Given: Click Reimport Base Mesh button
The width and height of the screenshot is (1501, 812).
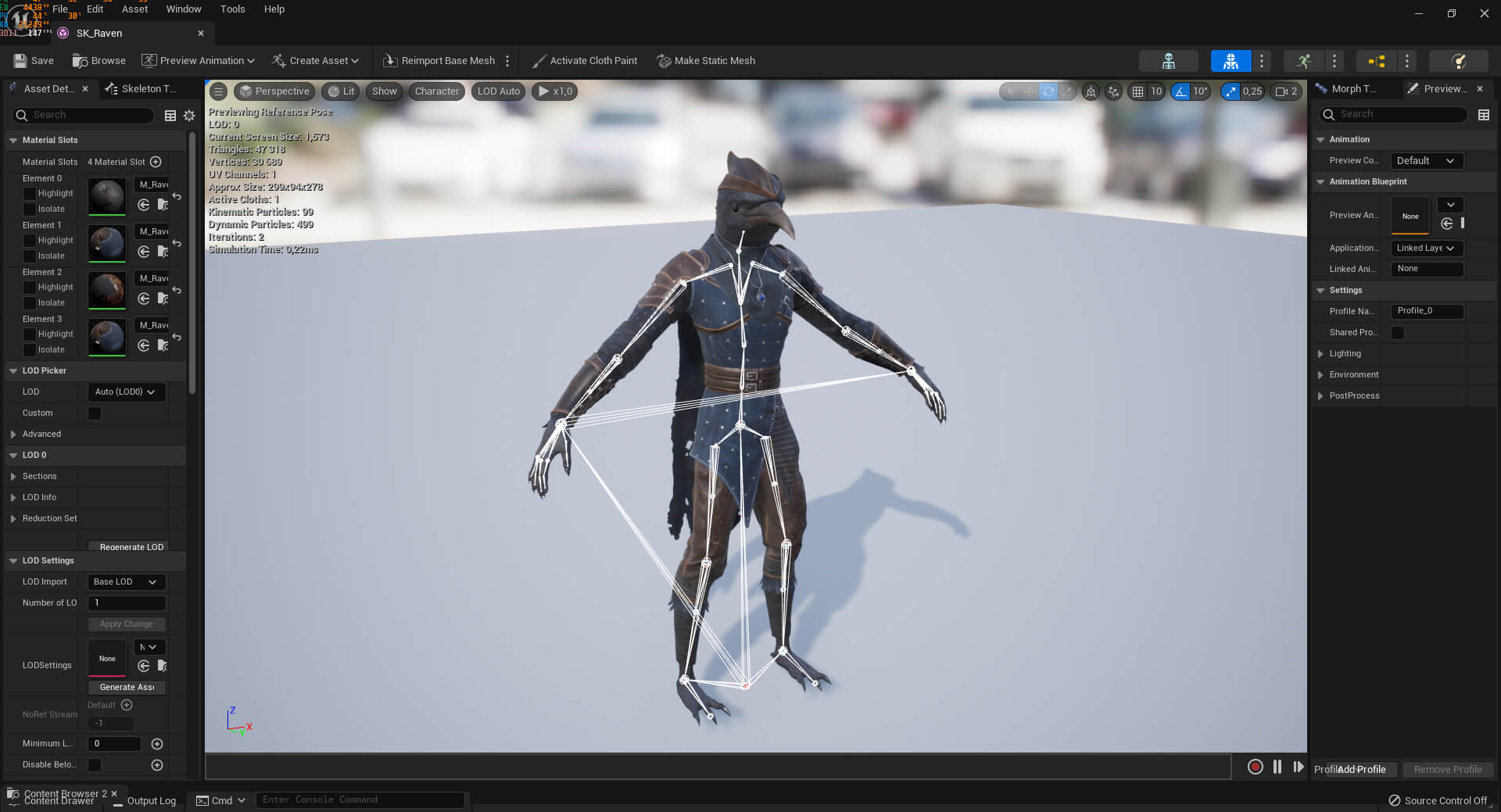Looking at the screenshot, I should coord(439,61).
